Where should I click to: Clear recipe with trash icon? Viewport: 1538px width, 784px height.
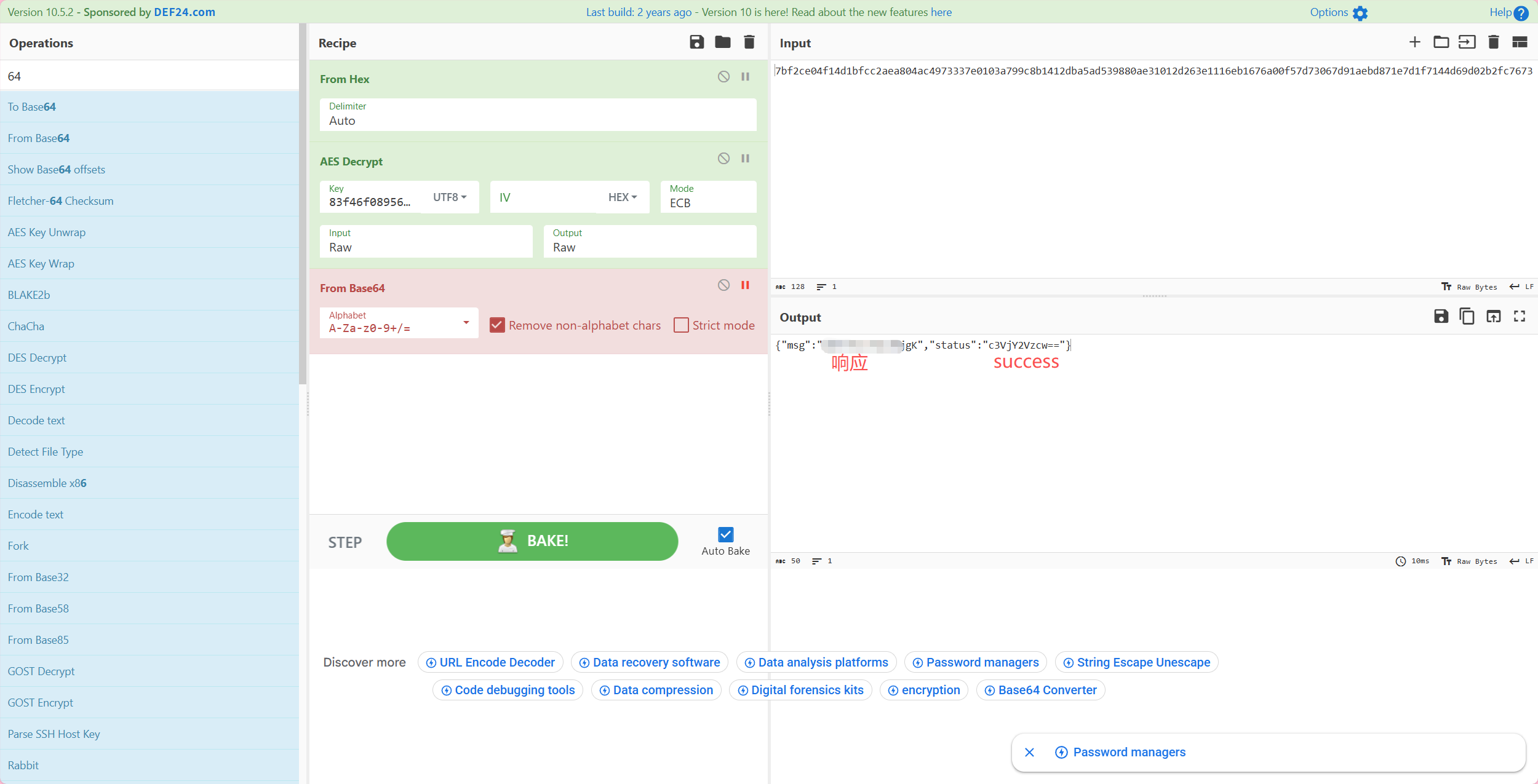(x=749, y=42)
